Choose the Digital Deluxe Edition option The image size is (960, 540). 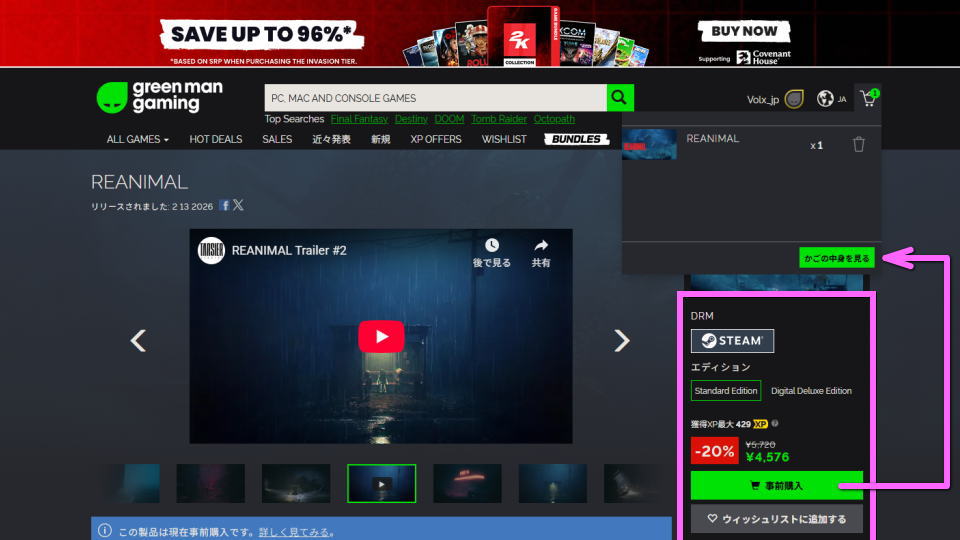(811, 391)
